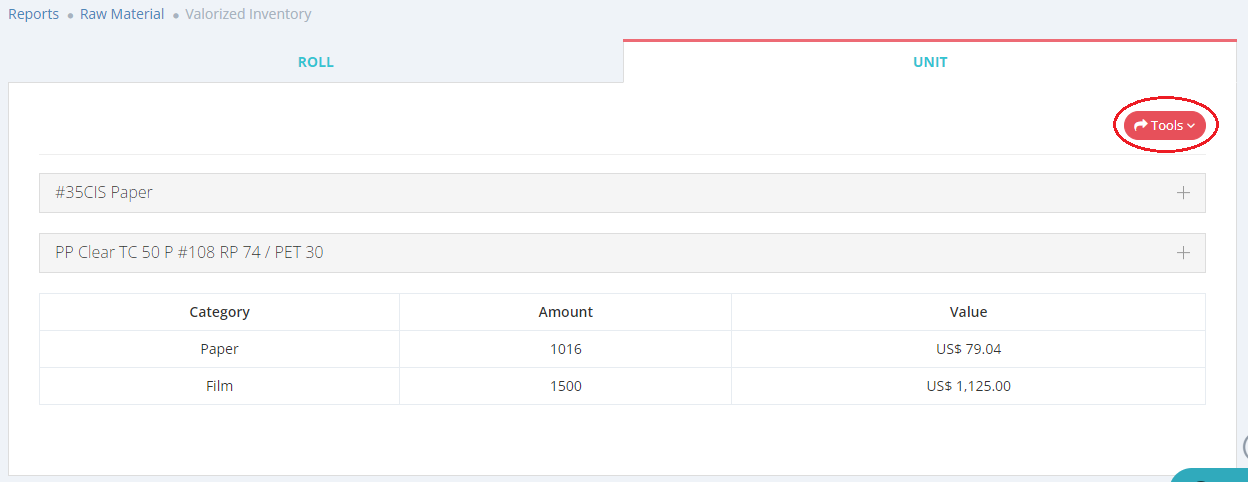Click the Film amount 1500 cell
The height and width of the screenshot is (482, 1248).
coord(565,386)
